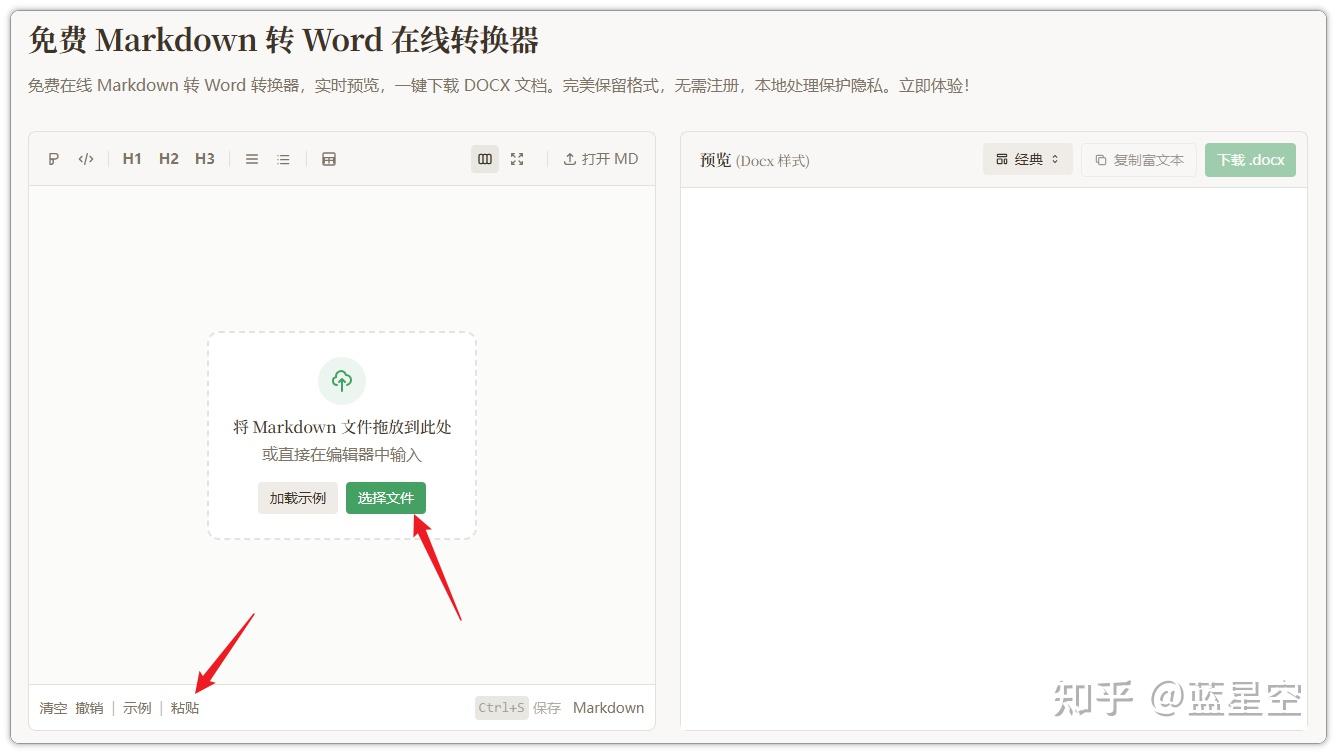The height and width of the screenshot is (754, 1337).
Task: Choose a file with 选择文件
Action: click(x=386, y=498)
